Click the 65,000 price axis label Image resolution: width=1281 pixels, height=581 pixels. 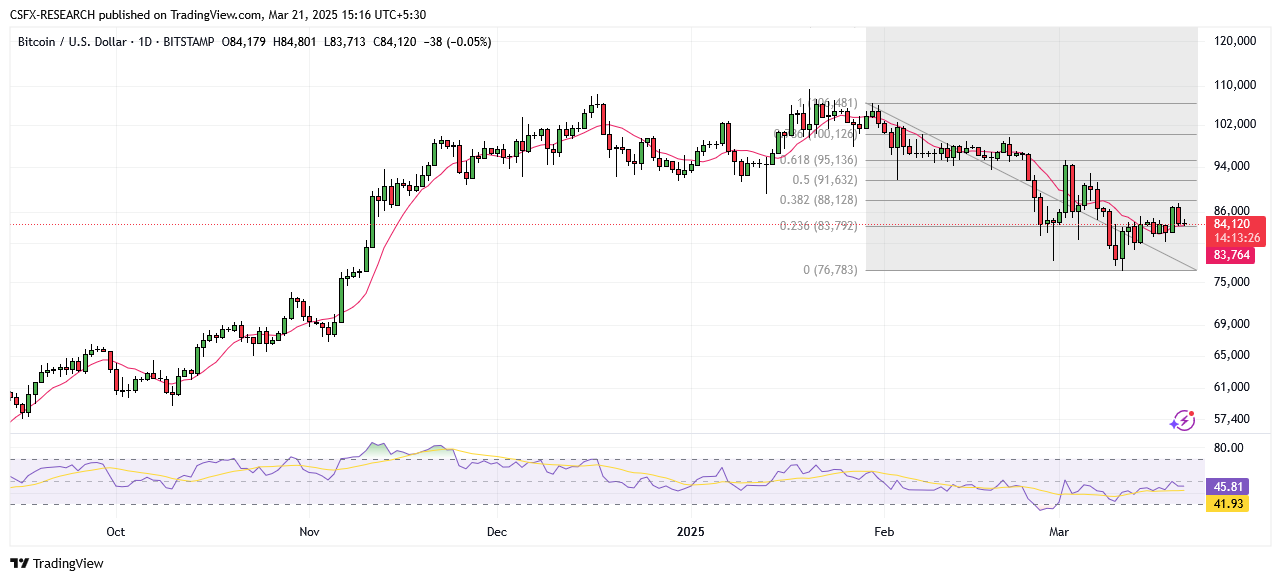(x=1231, y=355)
